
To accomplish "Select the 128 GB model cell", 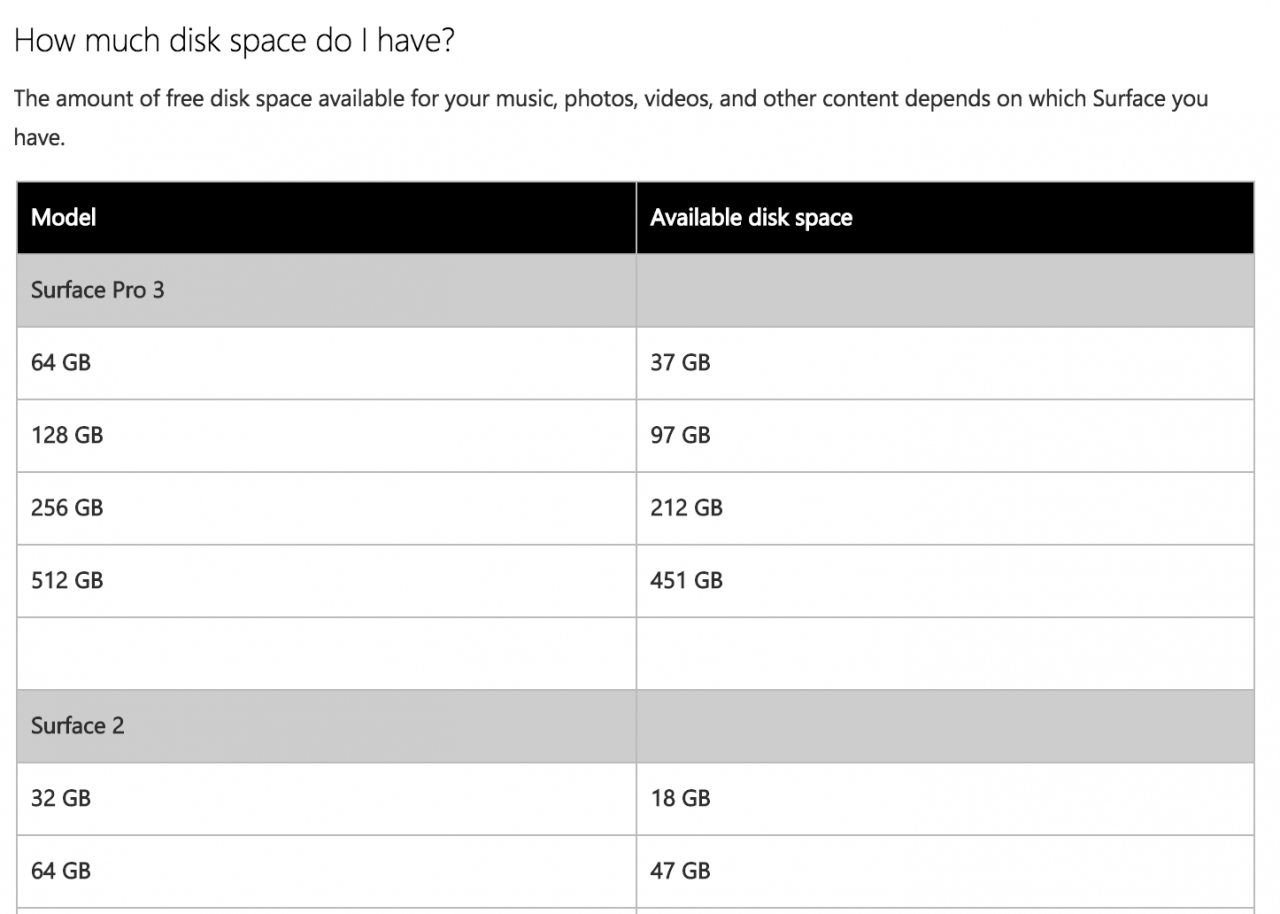I will click(x=326, y=435).
